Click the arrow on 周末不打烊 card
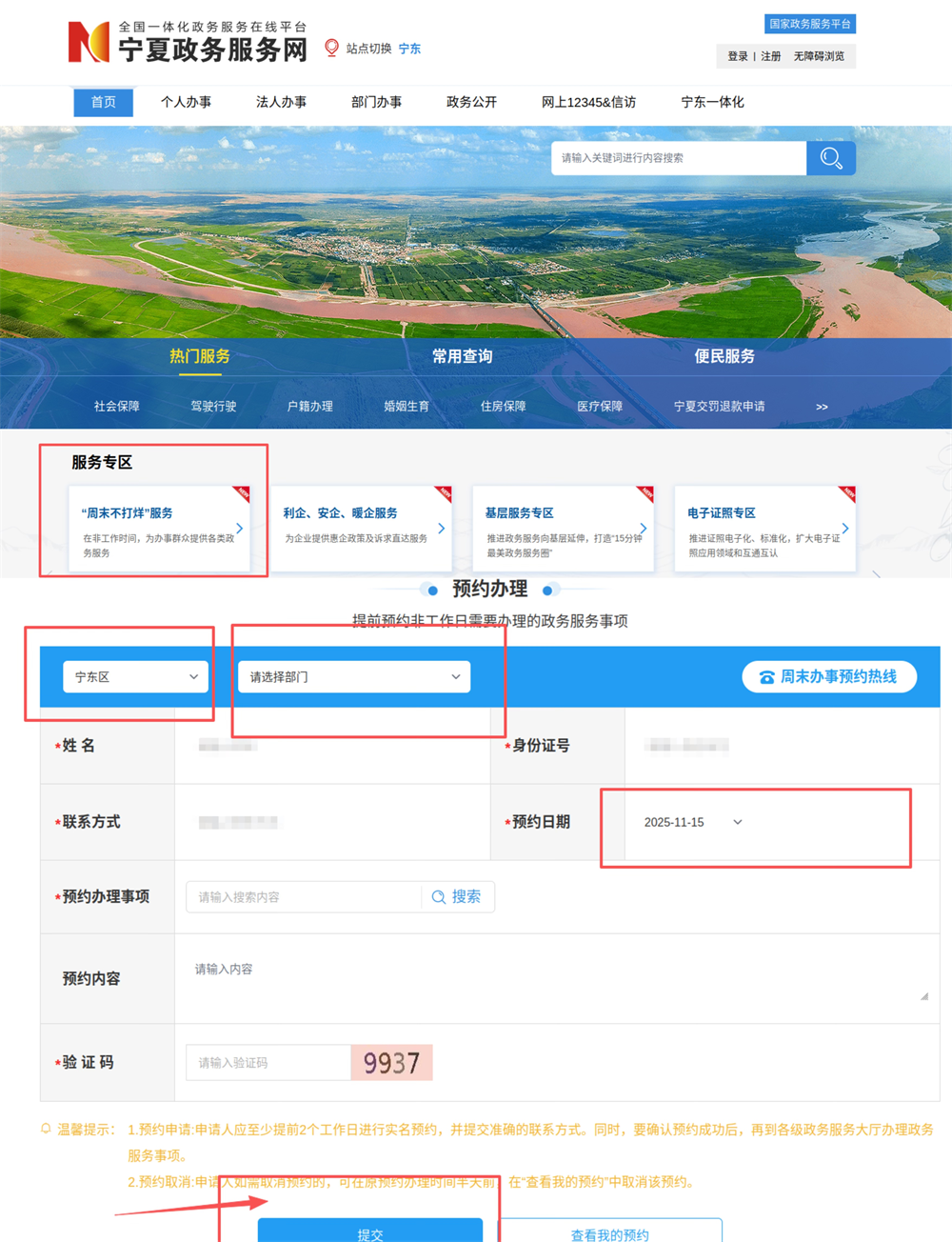The image size is (952, 1242). click(240, 528)
